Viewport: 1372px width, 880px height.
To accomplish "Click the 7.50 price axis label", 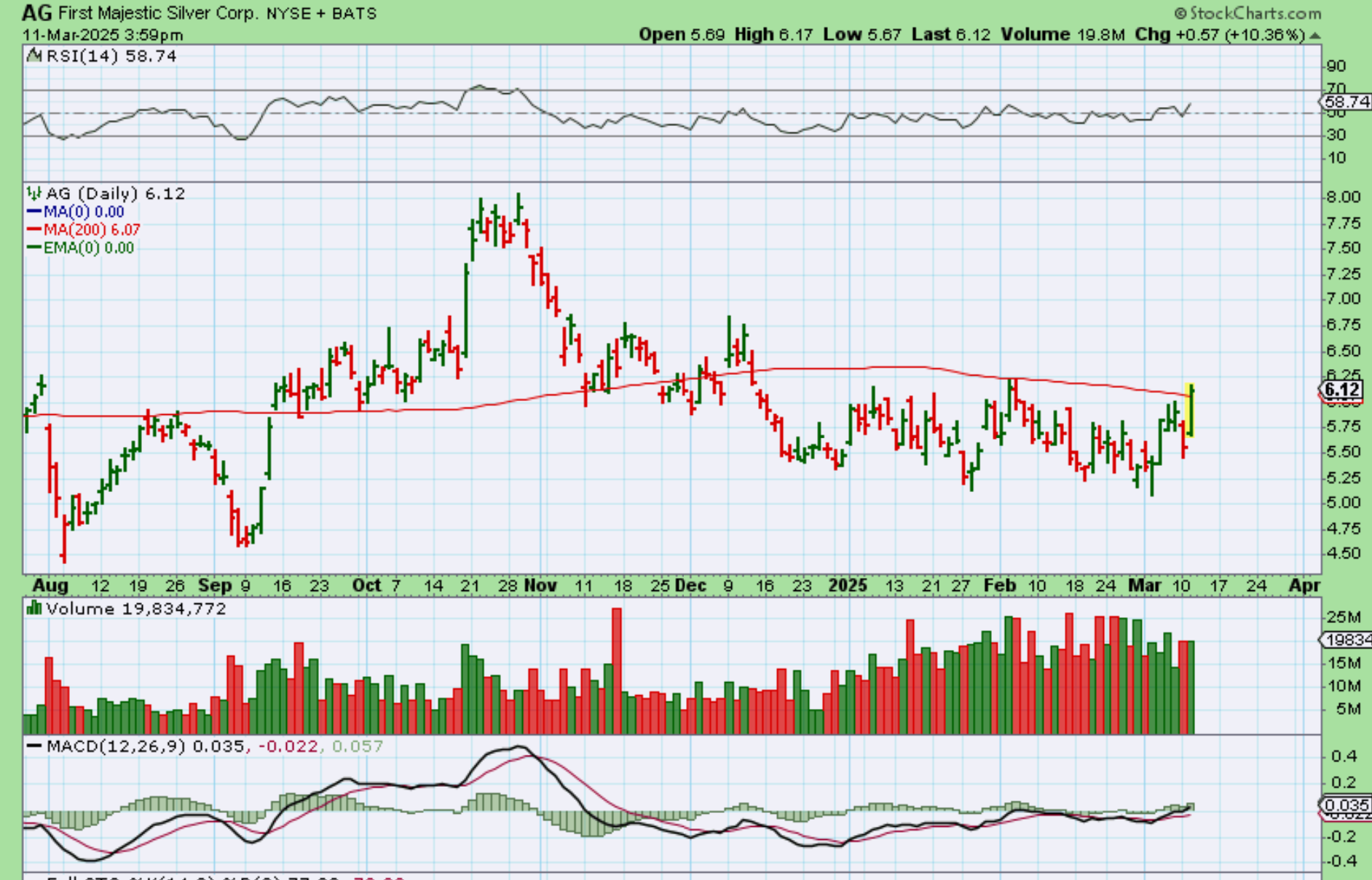I will 1343,248.
